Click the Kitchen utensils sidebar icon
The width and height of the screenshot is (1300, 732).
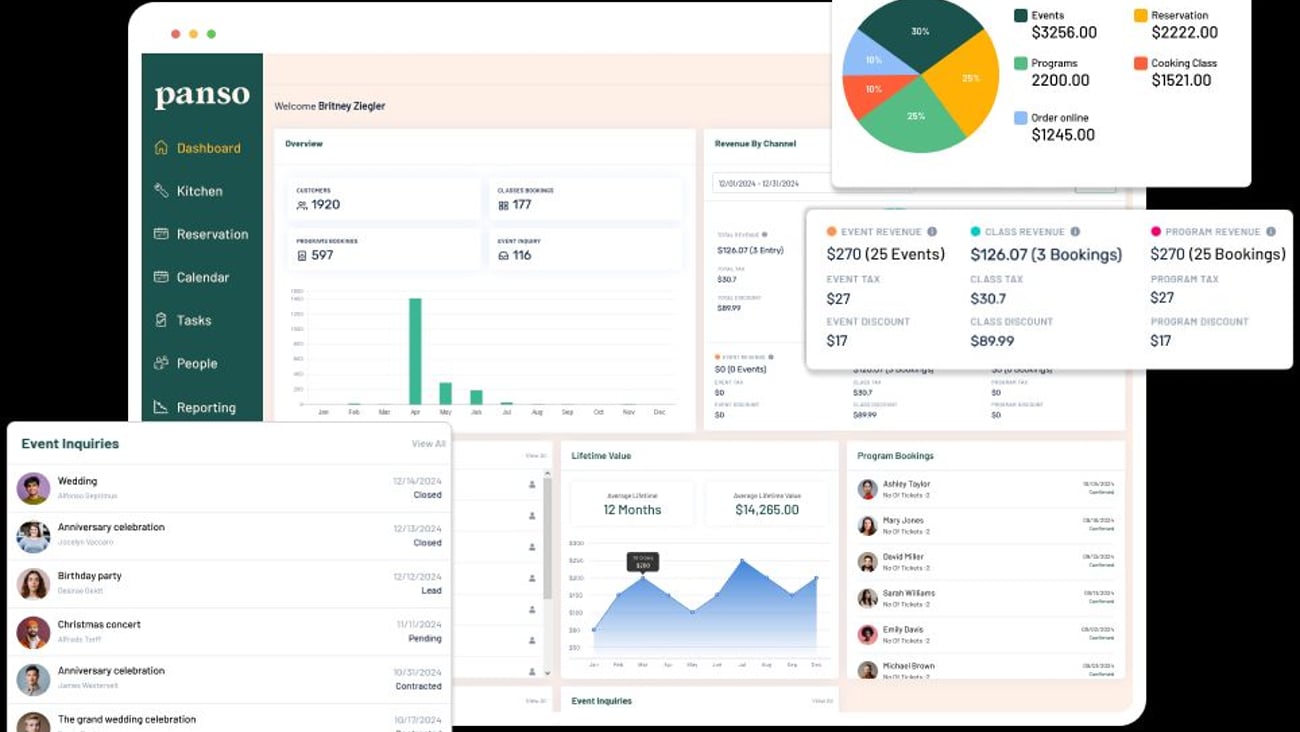[161, 191]
